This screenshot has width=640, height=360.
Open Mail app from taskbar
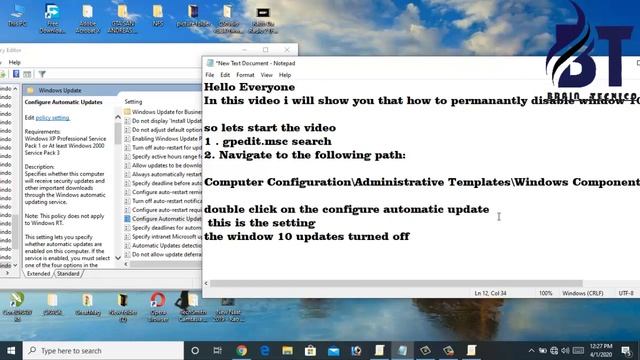tap(333, 351)
